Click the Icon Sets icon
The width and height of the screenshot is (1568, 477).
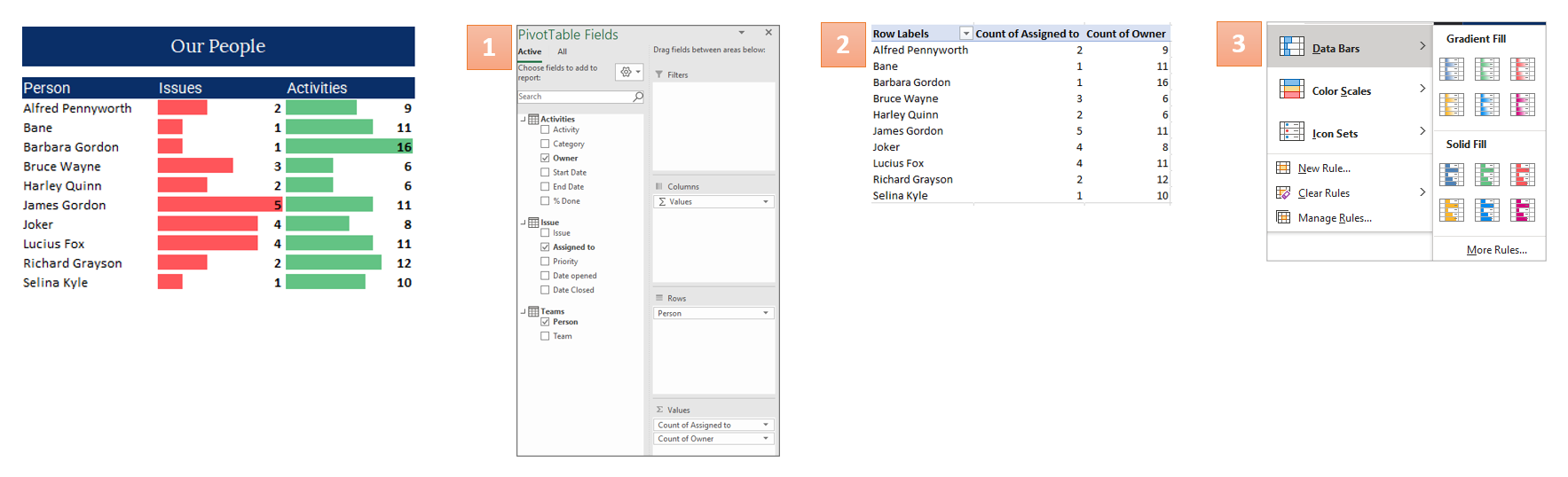[x=1292, y=132]
